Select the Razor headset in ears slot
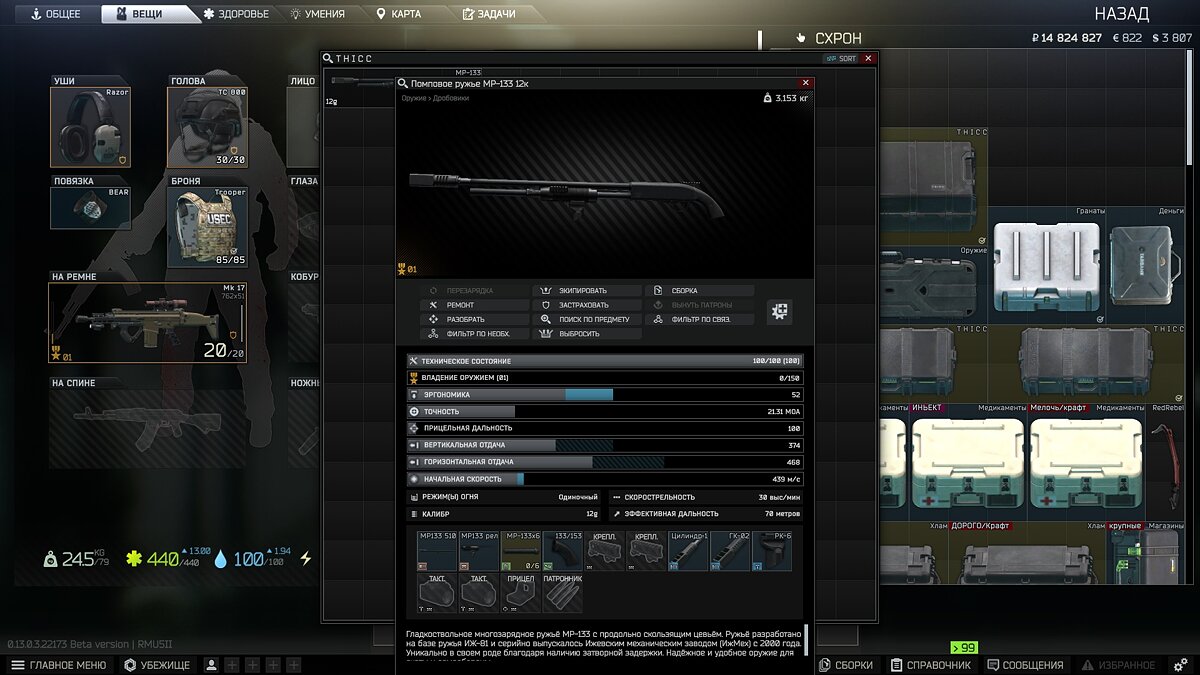The width and height of the screenshot is (1200, 675). (x=91, y=127)
